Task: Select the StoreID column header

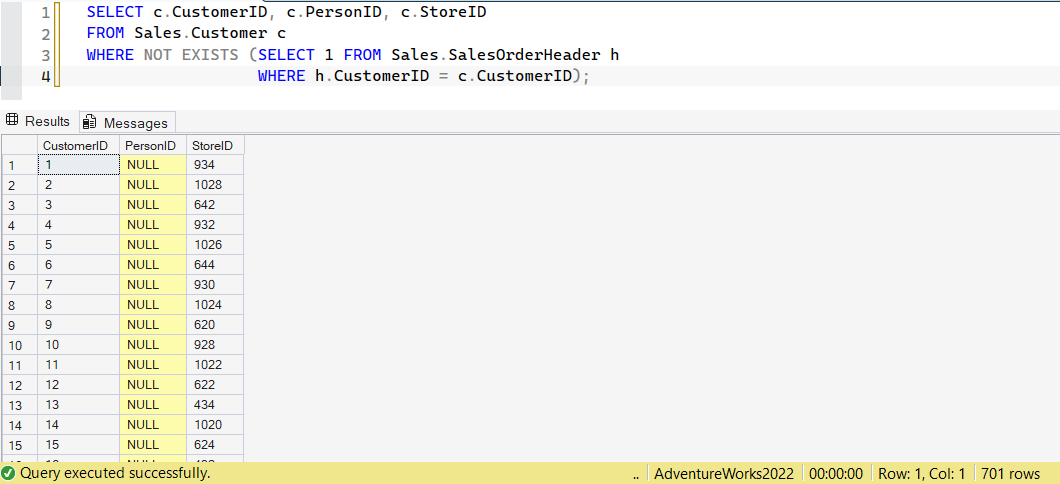Action: click(x=215, y=145)
